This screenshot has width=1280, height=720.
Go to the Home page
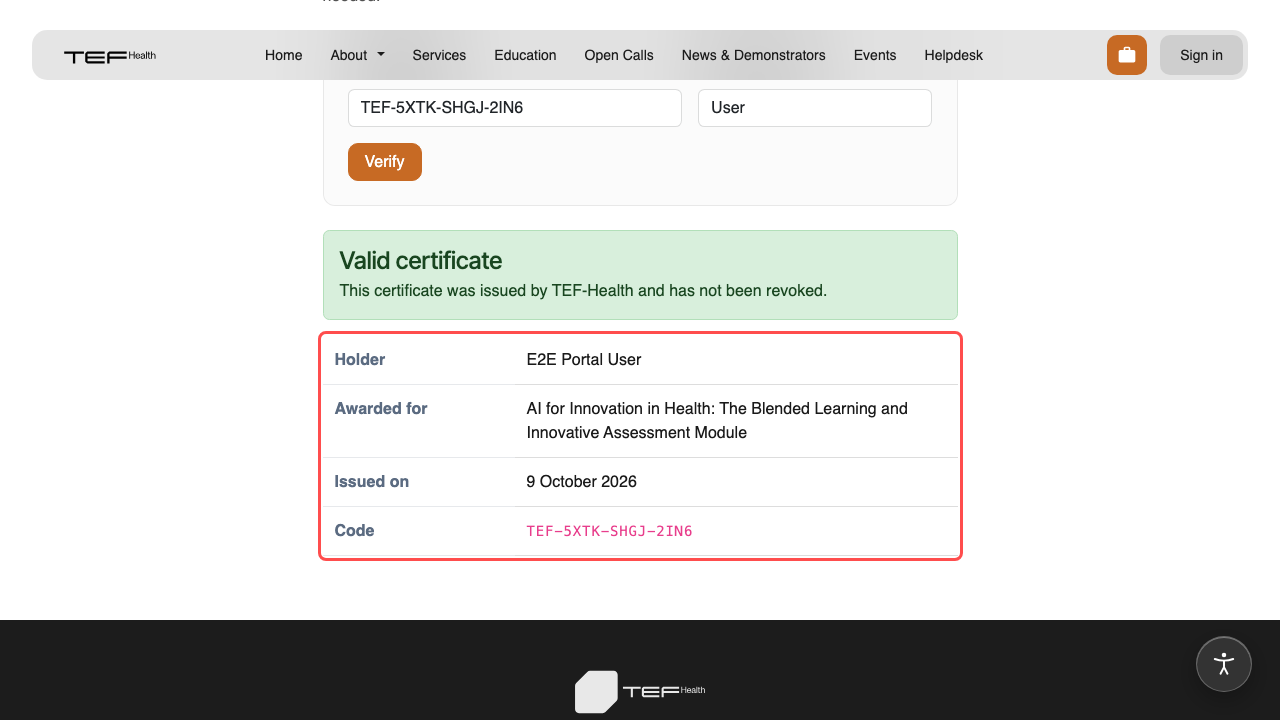click(x=284, y=55)
